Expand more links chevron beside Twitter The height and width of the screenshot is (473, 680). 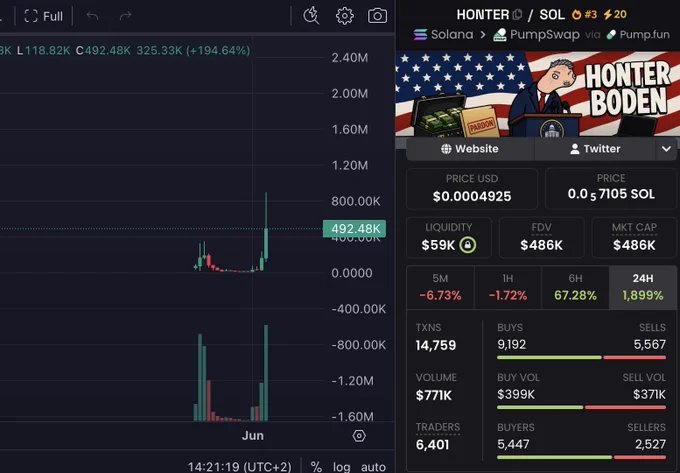pyautogui.click(x=666, y=149)
